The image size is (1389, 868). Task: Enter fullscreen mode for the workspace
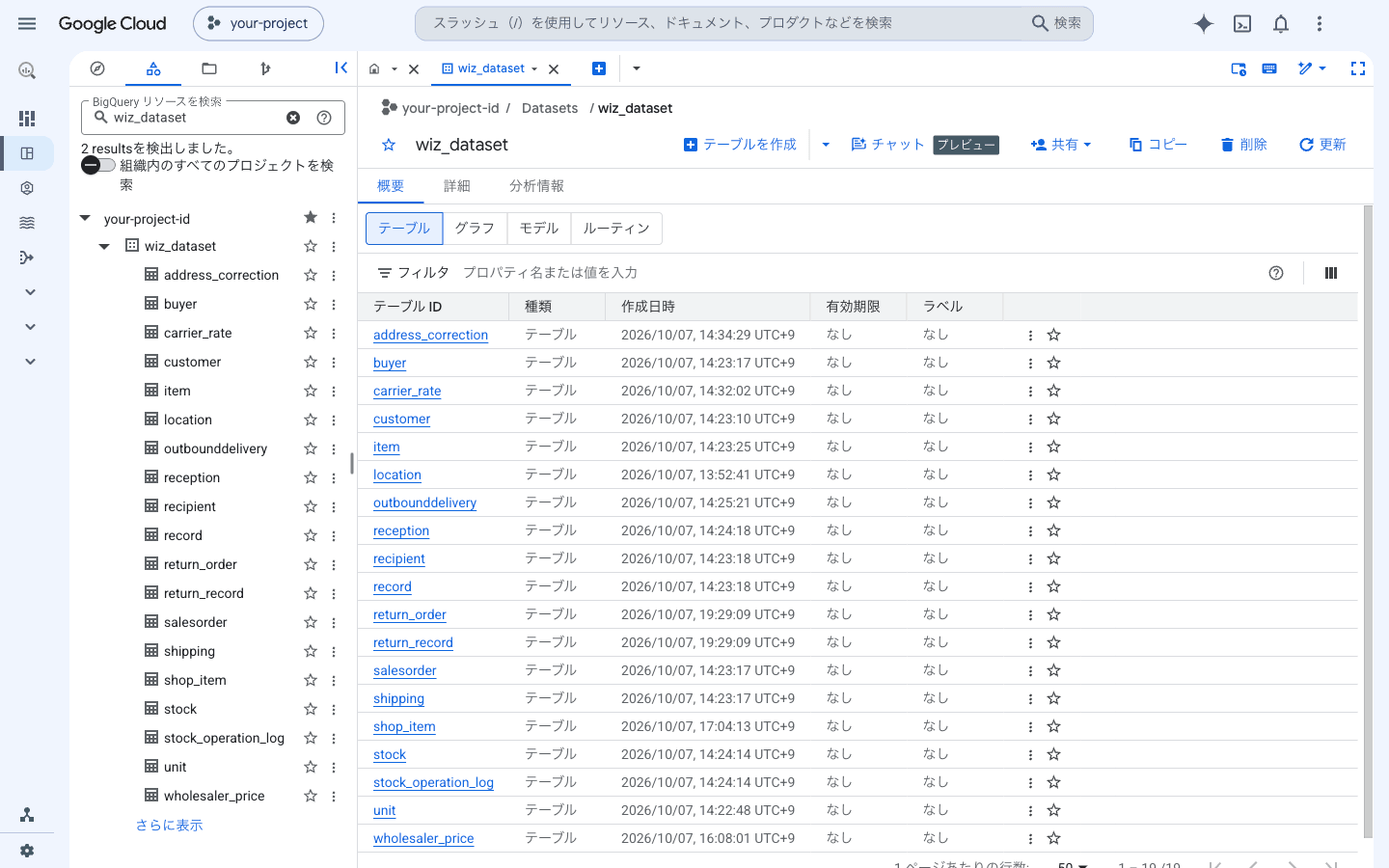pyautogui.click(x=1358, y=68)
